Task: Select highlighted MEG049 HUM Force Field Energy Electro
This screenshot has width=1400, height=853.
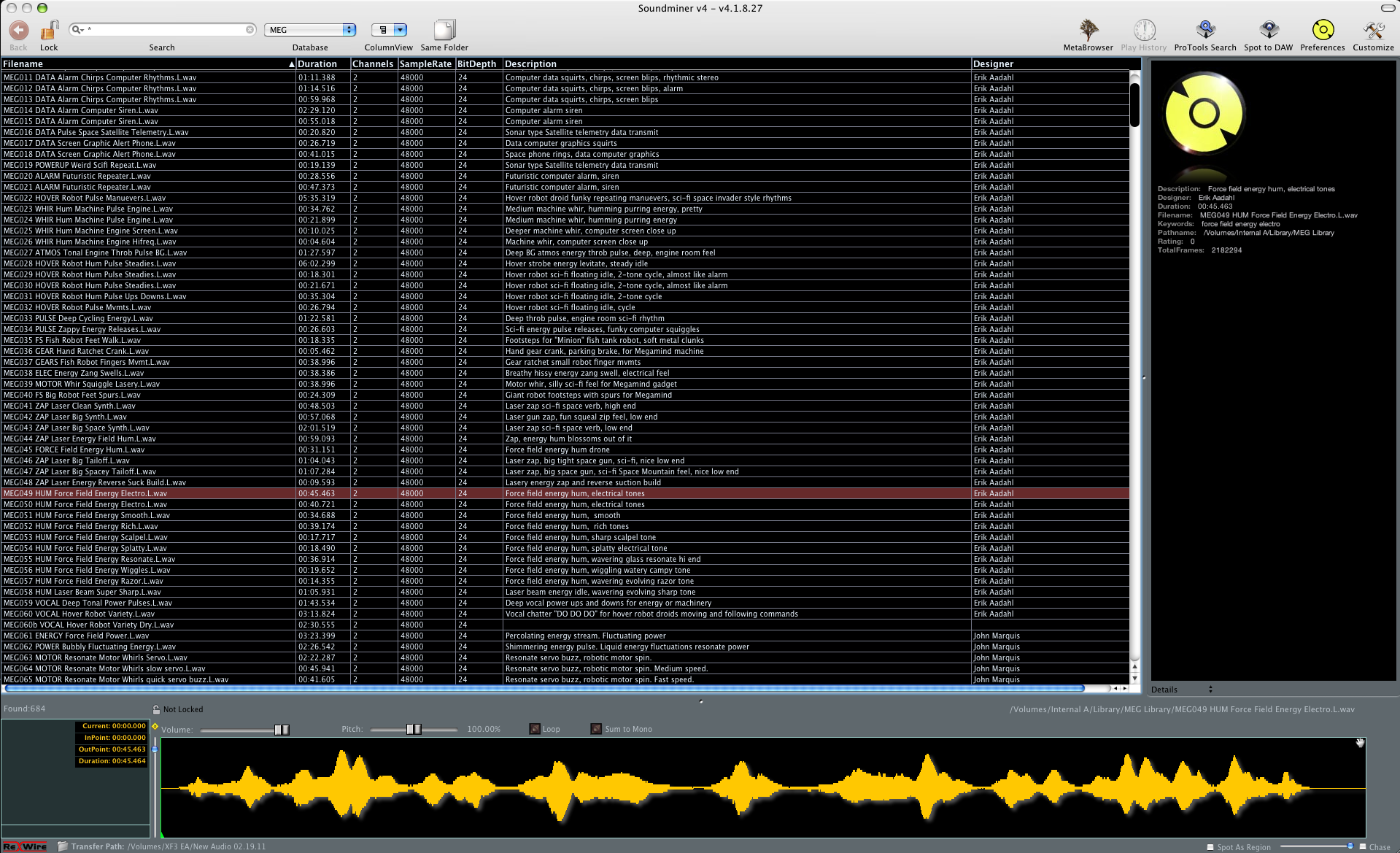Action: (x=565, y=493)
